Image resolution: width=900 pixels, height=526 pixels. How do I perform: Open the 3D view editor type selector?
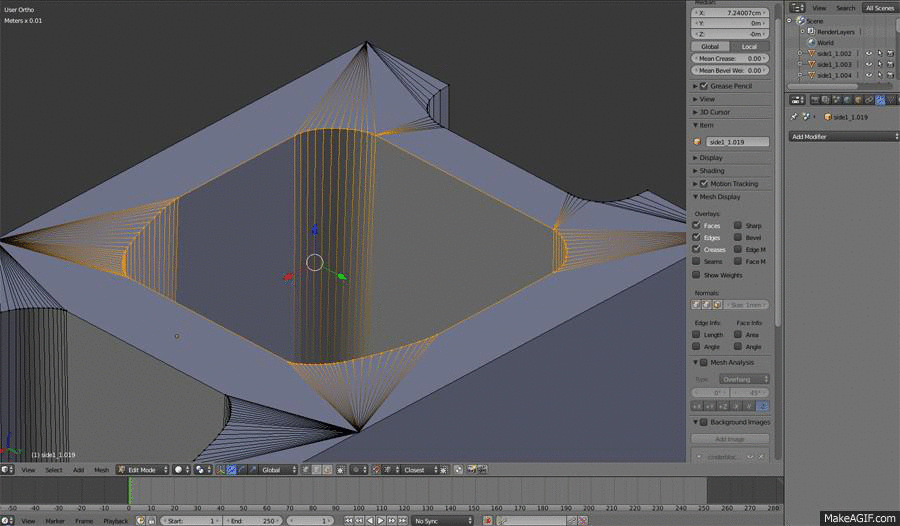click(7, 470)
